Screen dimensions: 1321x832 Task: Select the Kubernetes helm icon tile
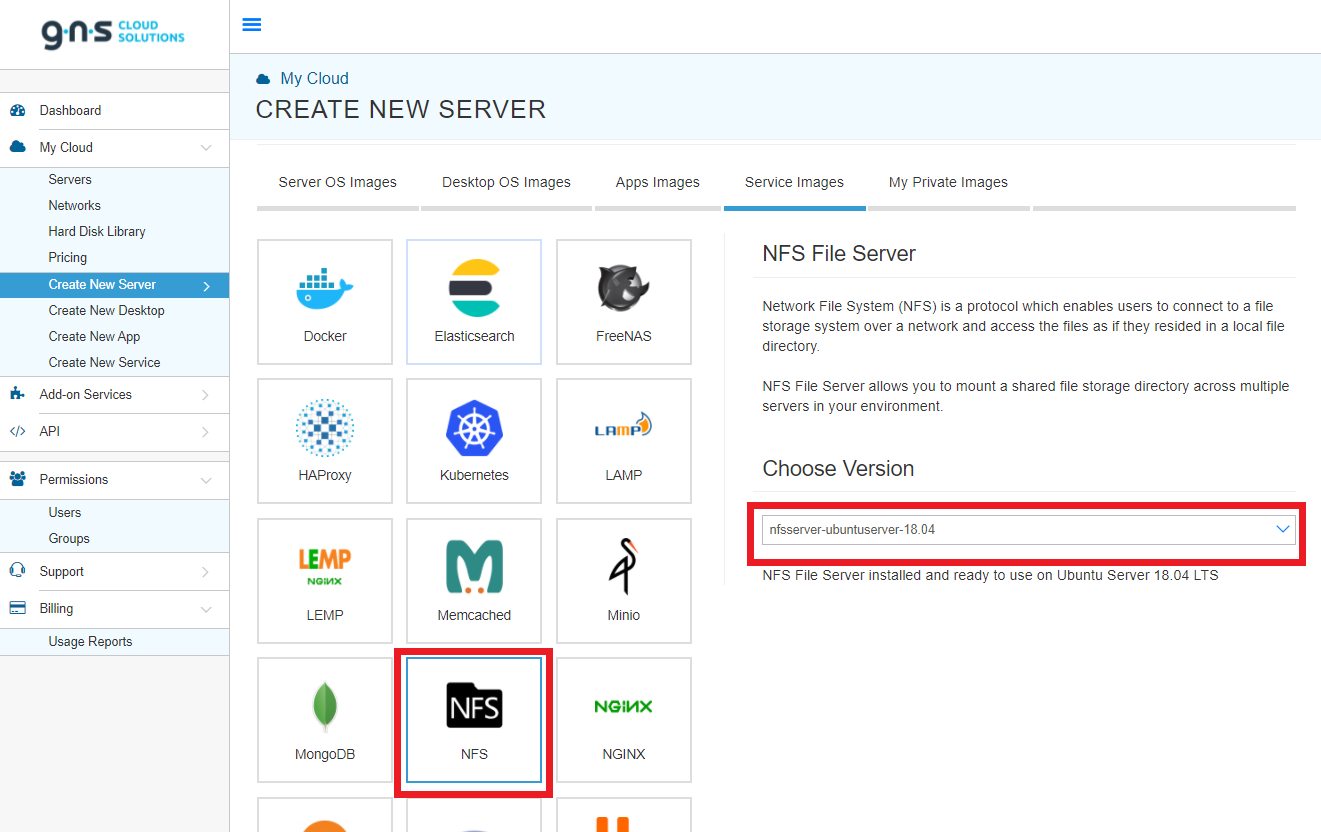(x=474, y=441)
